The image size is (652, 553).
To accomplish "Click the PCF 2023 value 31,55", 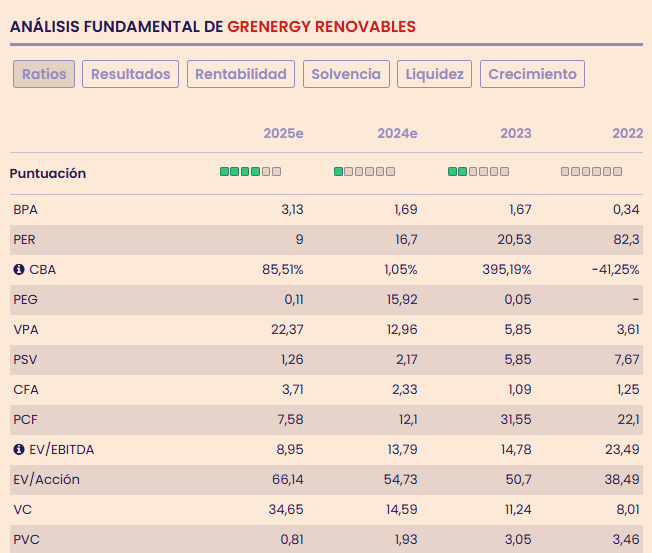I will tap(516, 420).
